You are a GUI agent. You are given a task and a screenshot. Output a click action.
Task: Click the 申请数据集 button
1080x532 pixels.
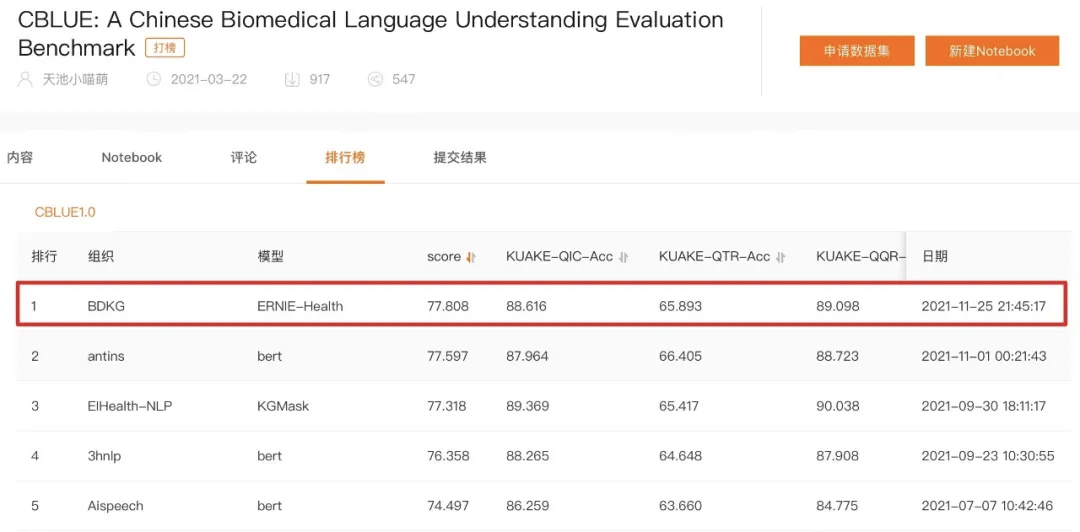click(857, 51)
